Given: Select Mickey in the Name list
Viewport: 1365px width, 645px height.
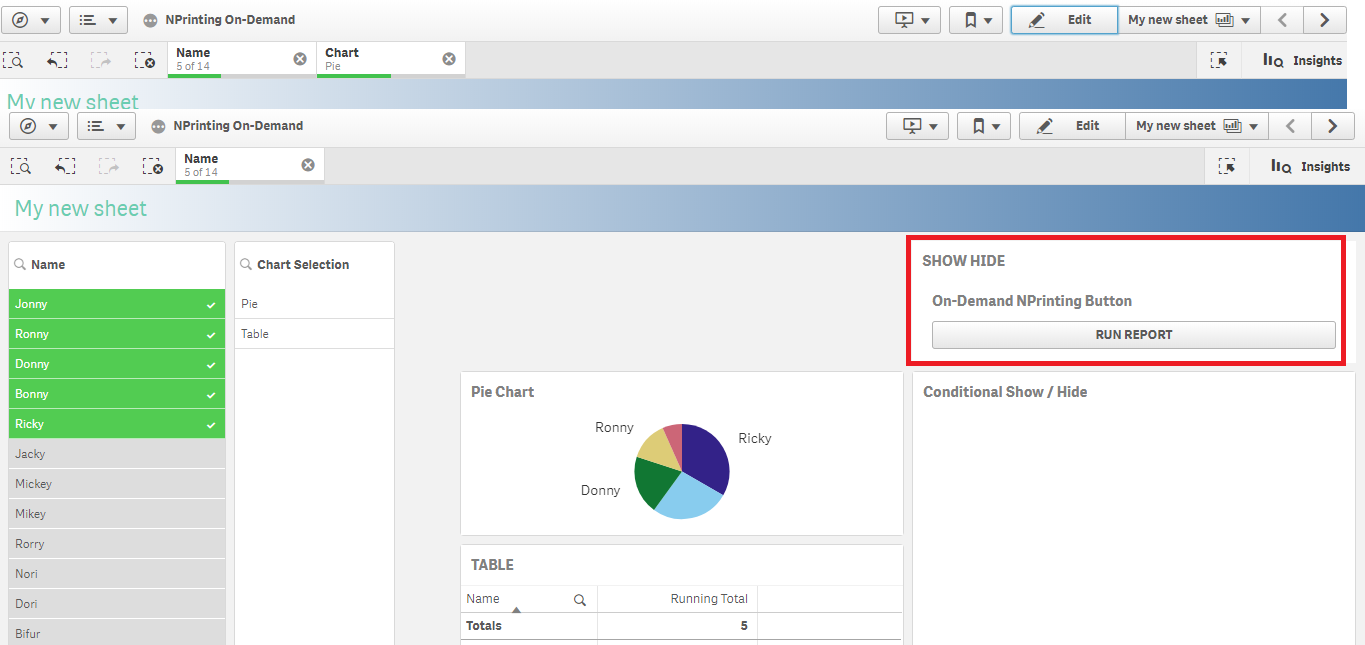Looking at the screenshot, I should pyautogui.click(x=117, y=484).
